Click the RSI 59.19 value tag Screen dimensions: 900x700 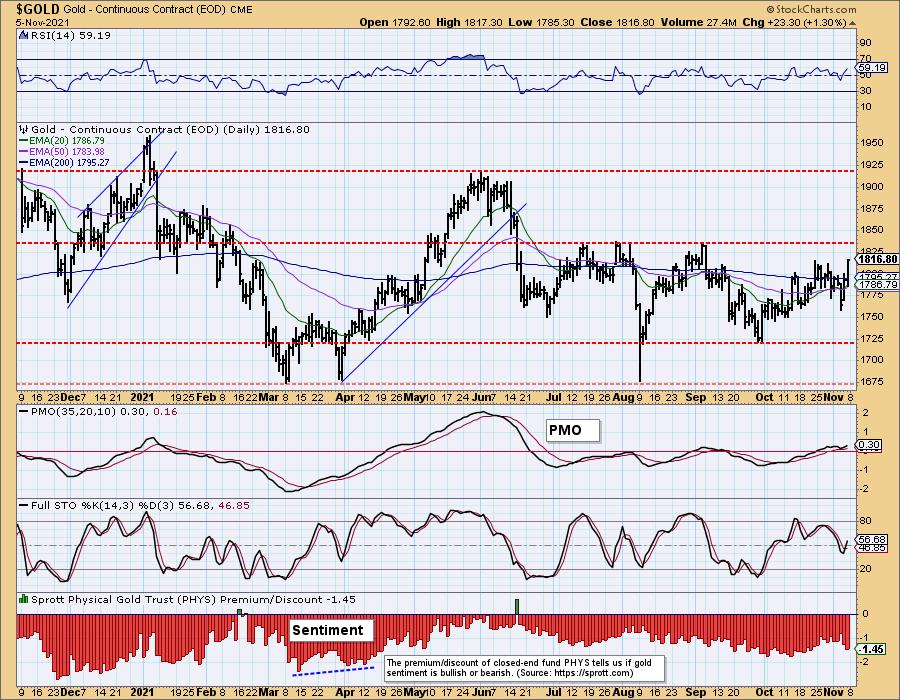click(x=871, y=67)
